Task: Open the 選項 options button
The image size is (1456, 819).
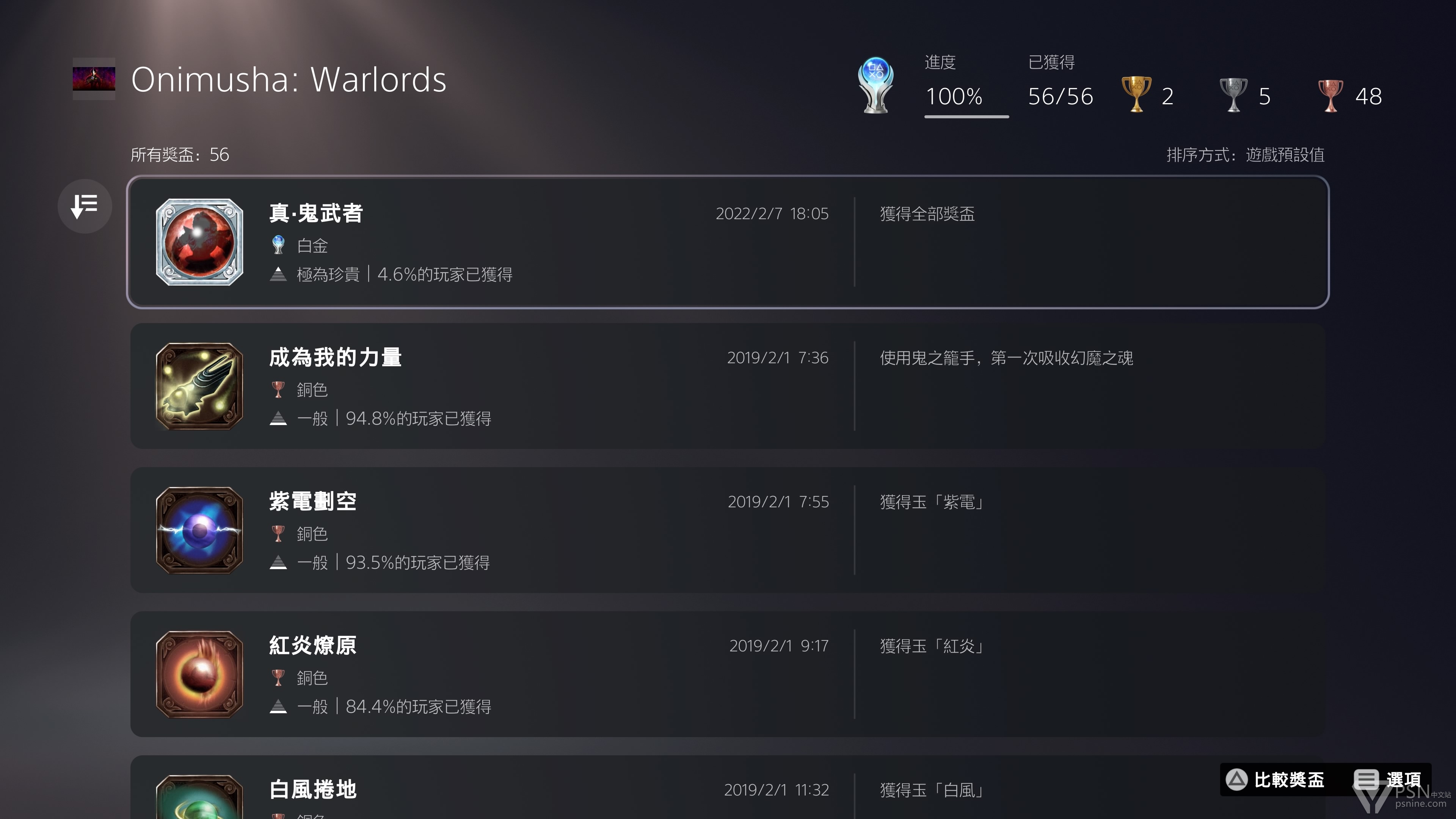Action: click(1388, 780)
